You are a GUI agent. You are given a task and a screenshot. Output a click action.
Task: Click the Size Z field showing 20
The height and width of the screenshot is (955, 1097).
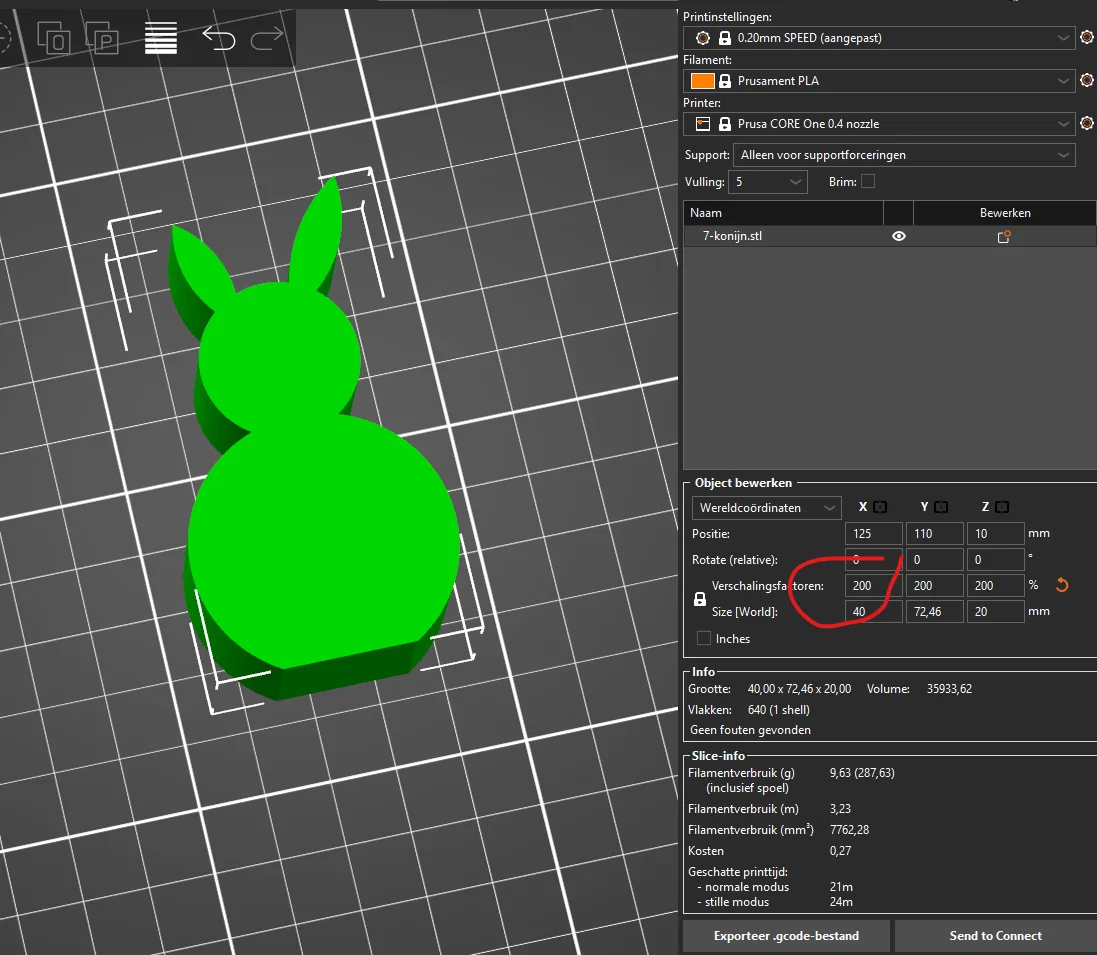tap(996, 611)
